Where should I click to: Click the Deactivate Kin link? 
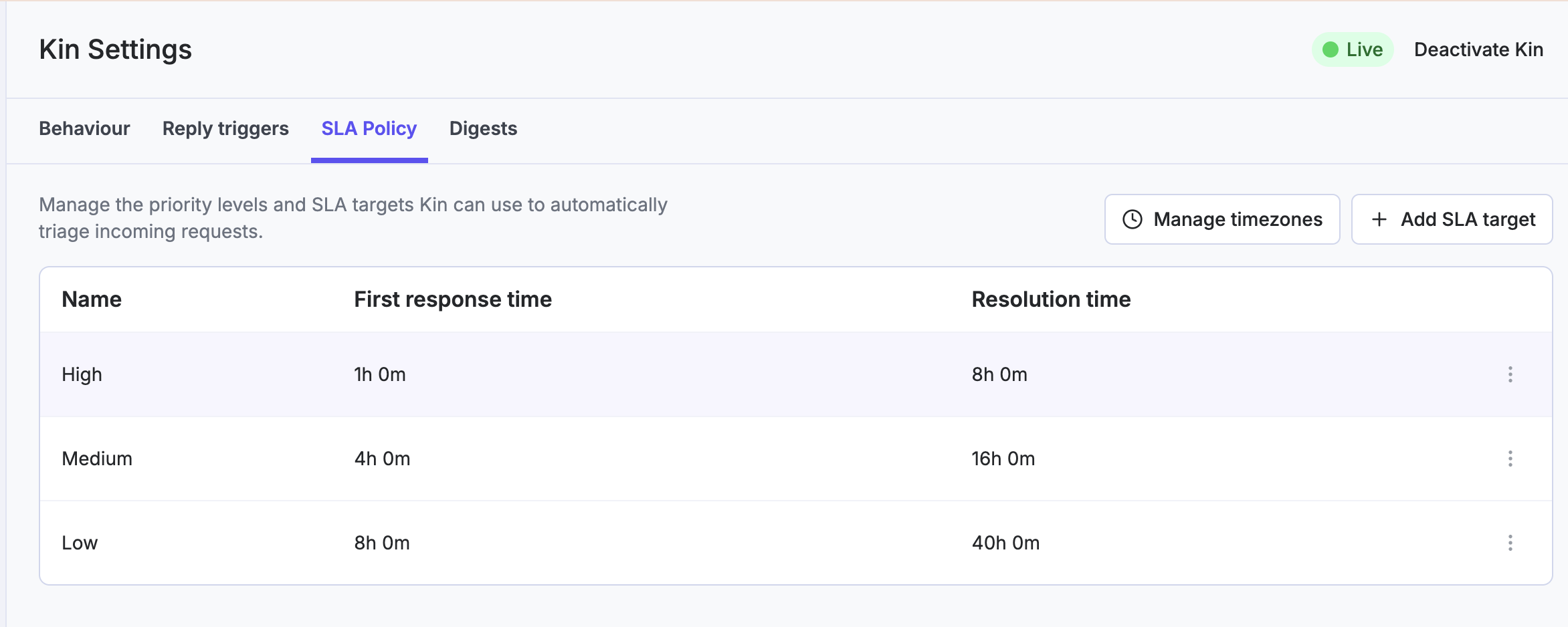tap(1478, 49)
